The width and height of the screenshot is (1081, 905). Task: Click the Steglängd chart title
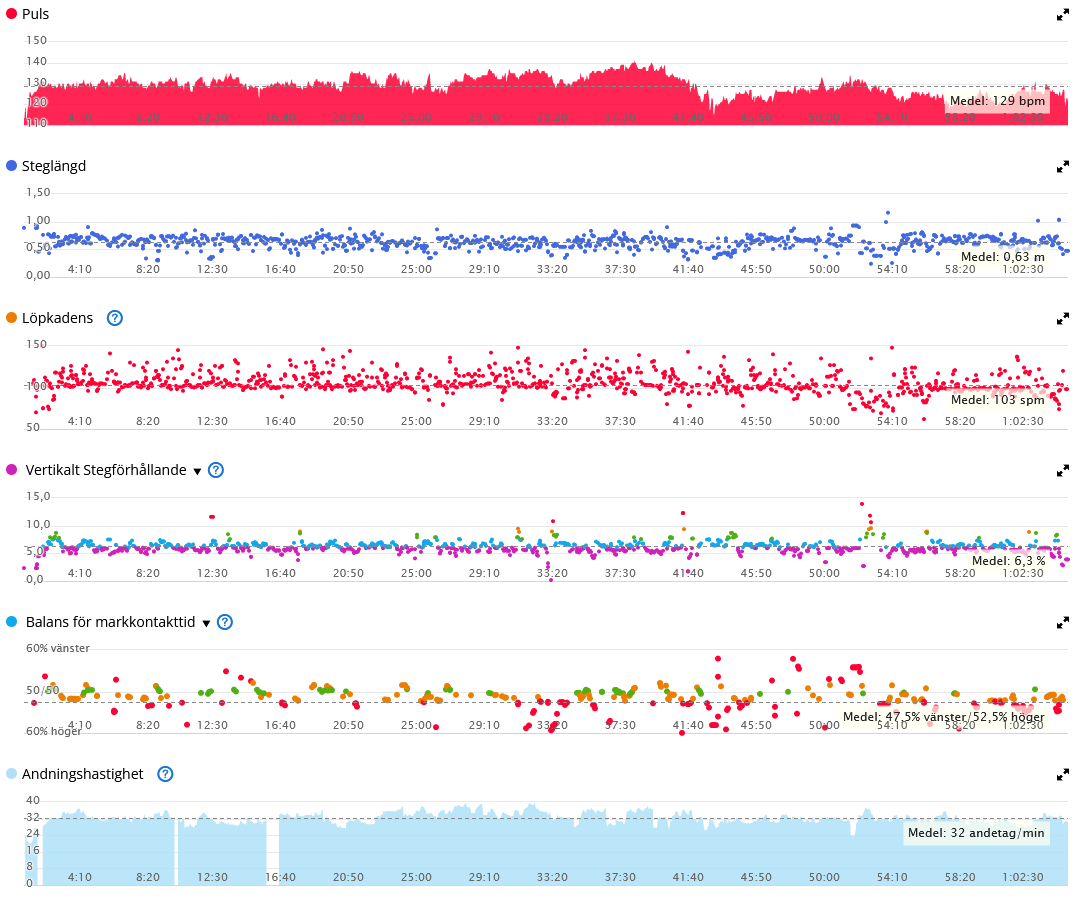tap(54, 166)
